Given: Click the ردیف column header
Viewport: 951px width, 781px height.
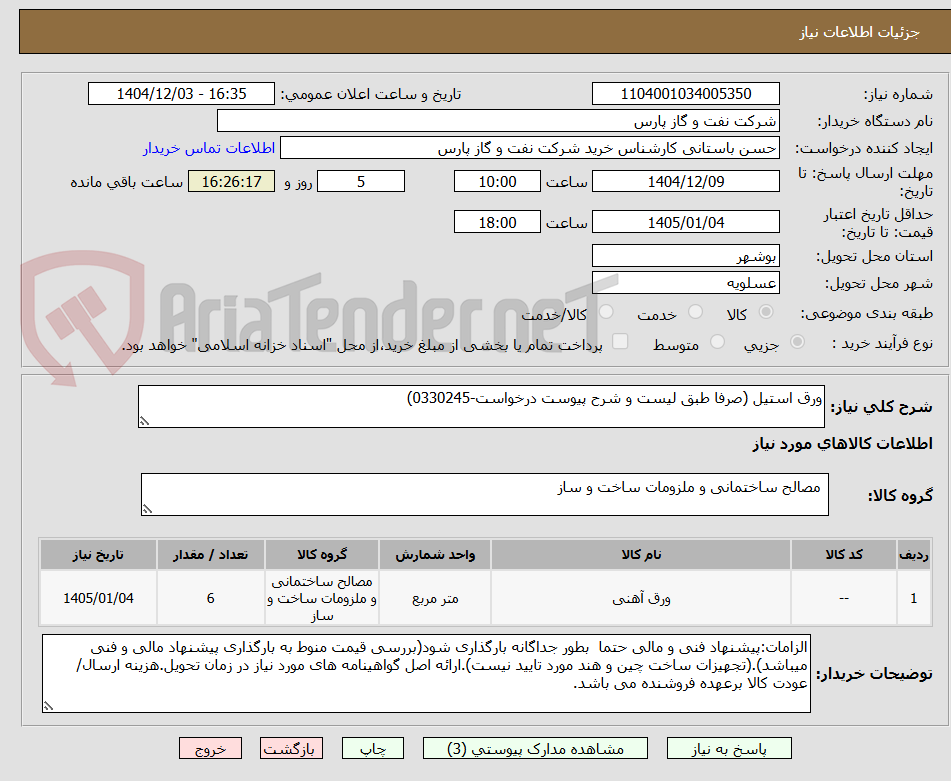Looking at the screenshot, I should click(913, 554).
